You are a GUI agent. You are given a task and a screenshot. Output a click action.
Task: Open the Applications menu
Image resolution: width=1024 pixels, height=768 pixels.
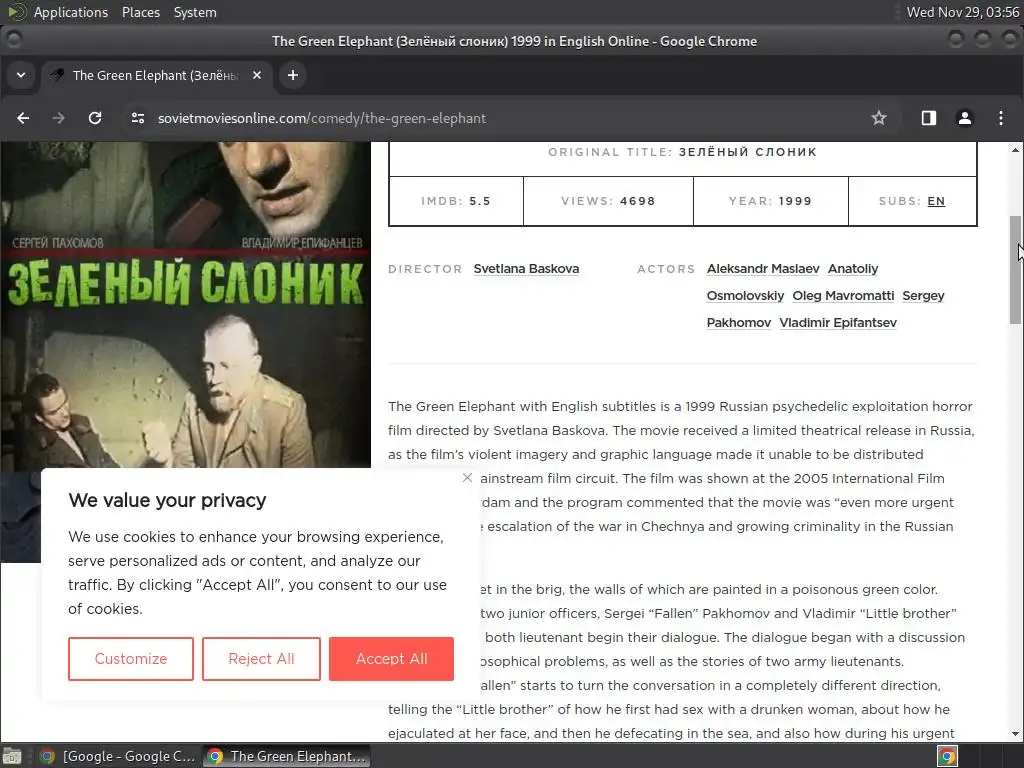[x=71, y=12]
